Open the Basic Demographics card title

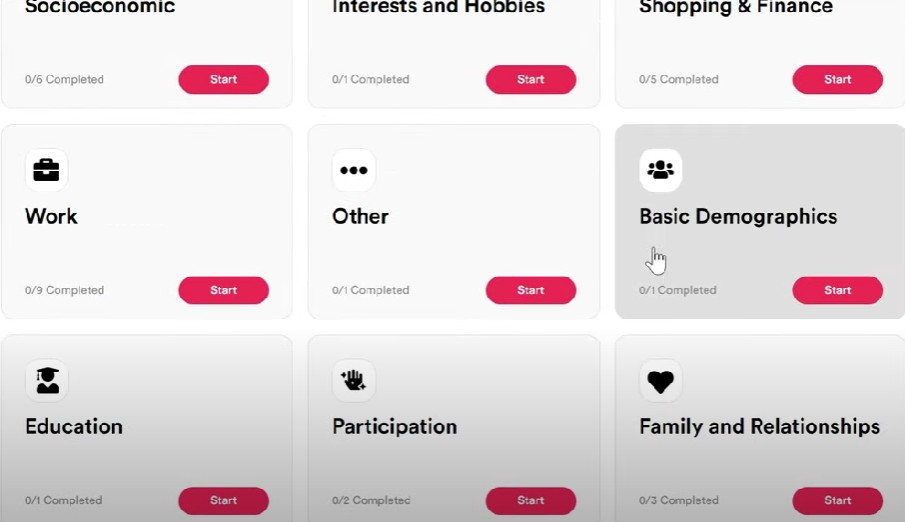[738, 217]
